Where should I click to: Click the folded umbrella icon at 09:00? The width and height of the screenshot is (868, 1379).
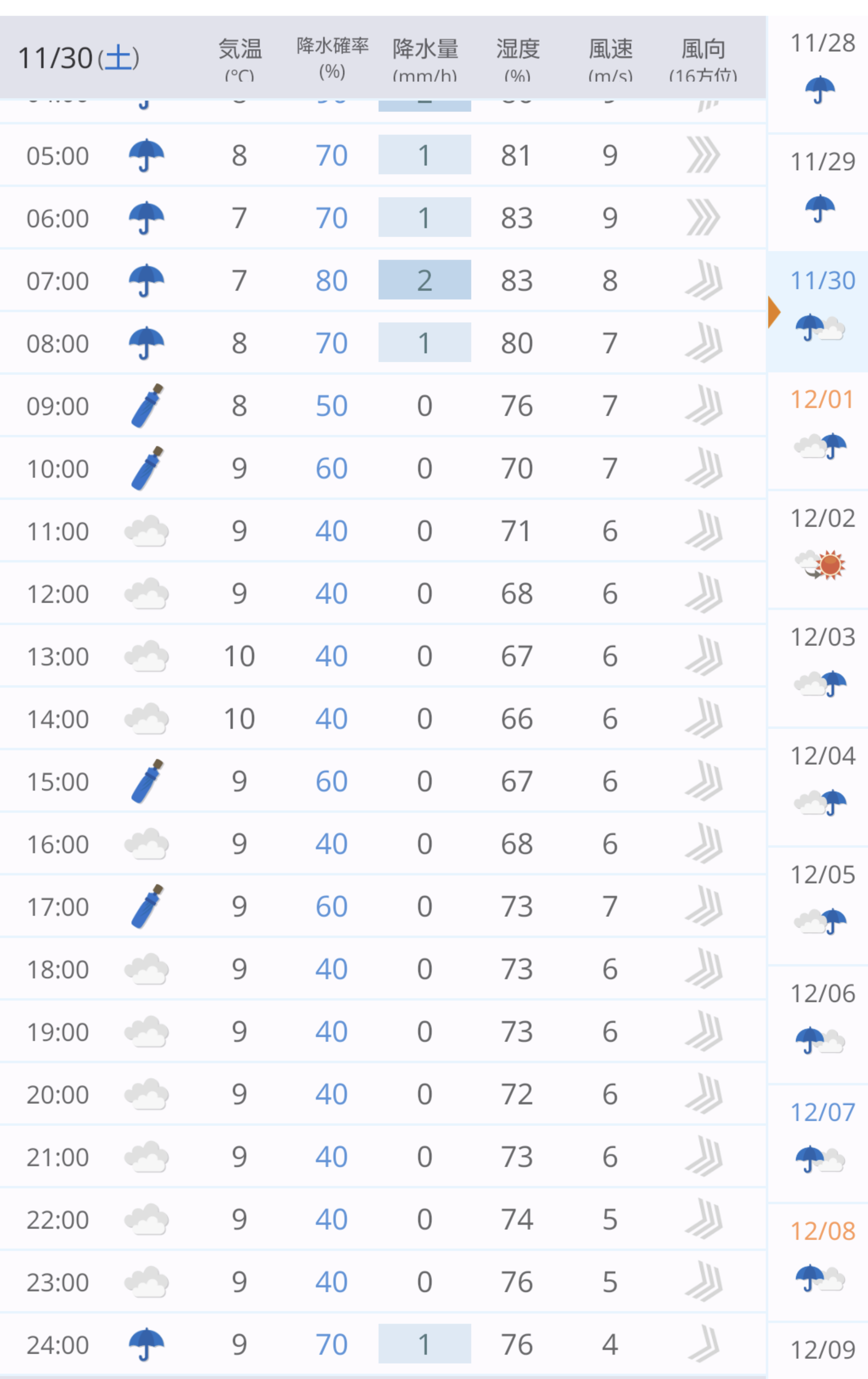click(147, 406)
